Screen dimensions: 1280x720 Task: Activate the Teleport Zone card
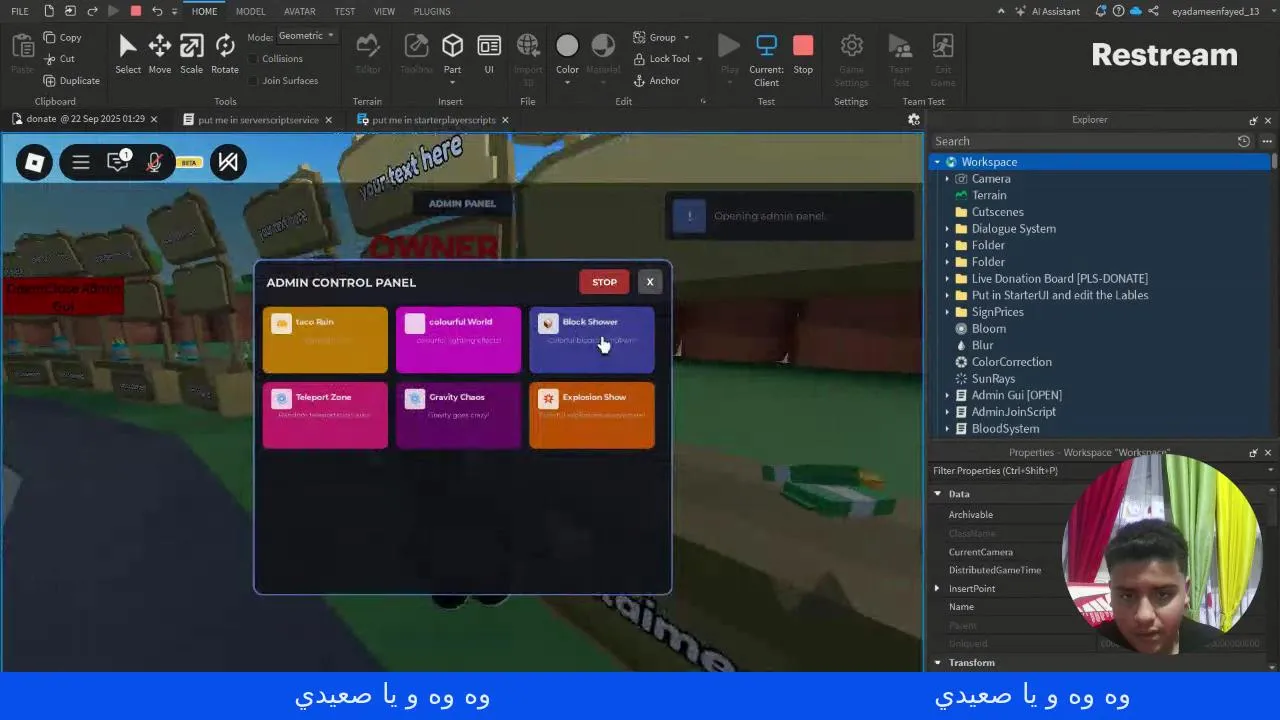click(x=325, y=415)
